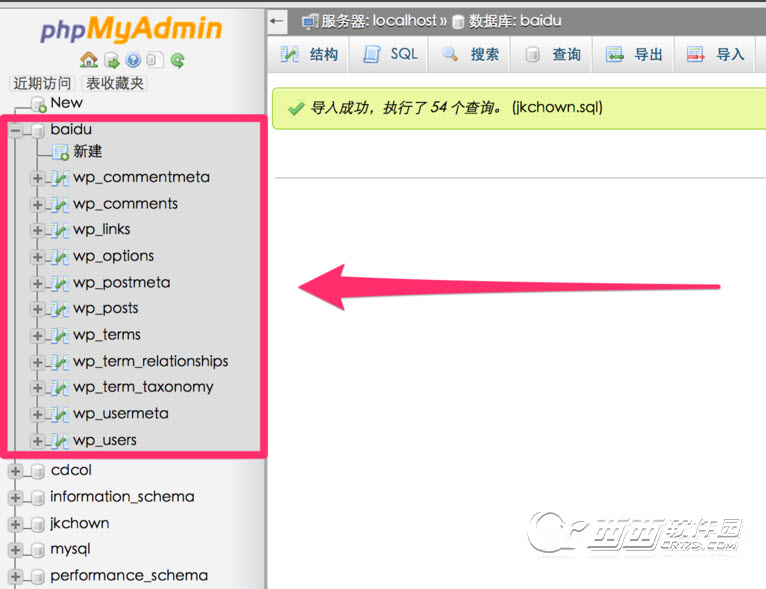Viewport: 766px width, 589px height.
Task: Select the performance_schema database name
Action: click(129, 576)
